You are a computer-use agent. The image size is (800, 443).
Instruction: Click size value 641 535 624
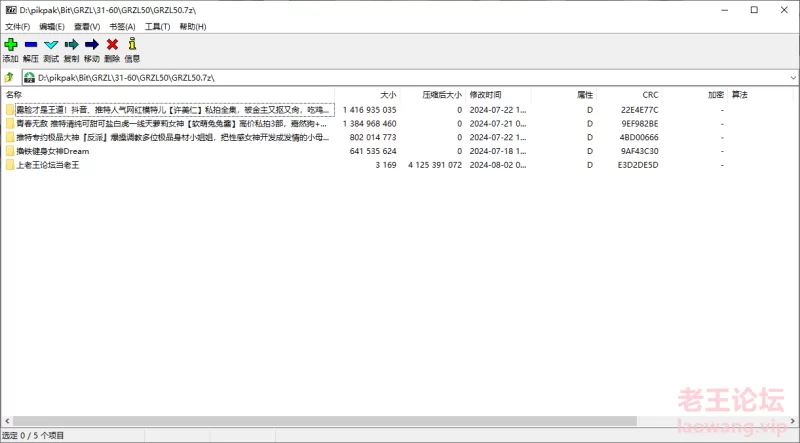tap(373, 151)
